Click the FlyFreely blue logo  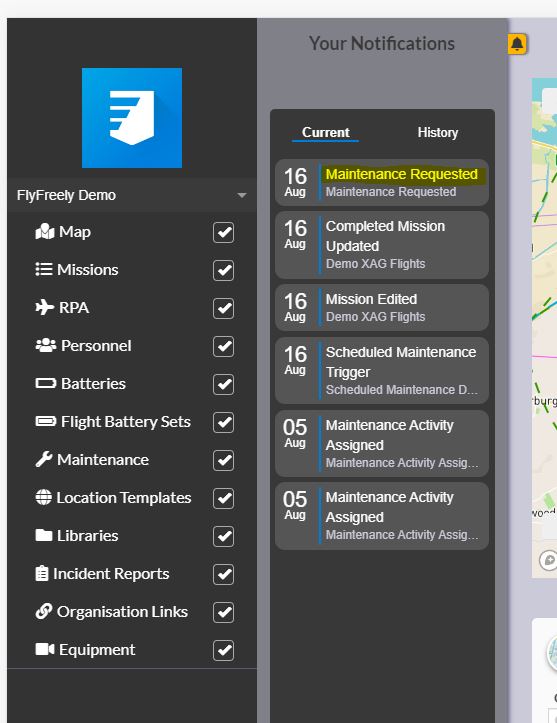coord(132,118)
